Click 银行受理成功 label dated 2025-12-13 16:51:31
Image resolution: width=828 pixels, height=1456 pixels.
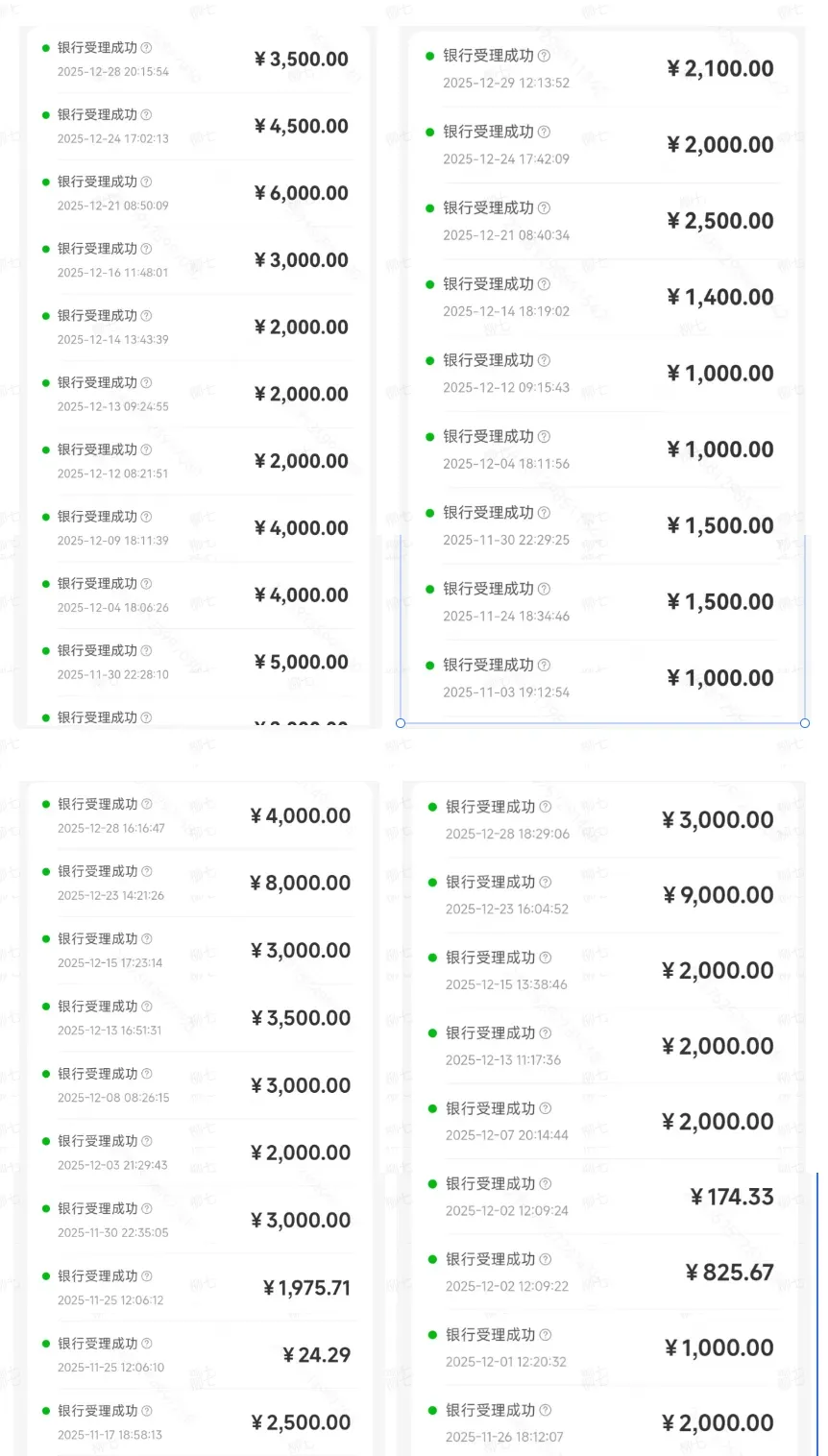98,1006
